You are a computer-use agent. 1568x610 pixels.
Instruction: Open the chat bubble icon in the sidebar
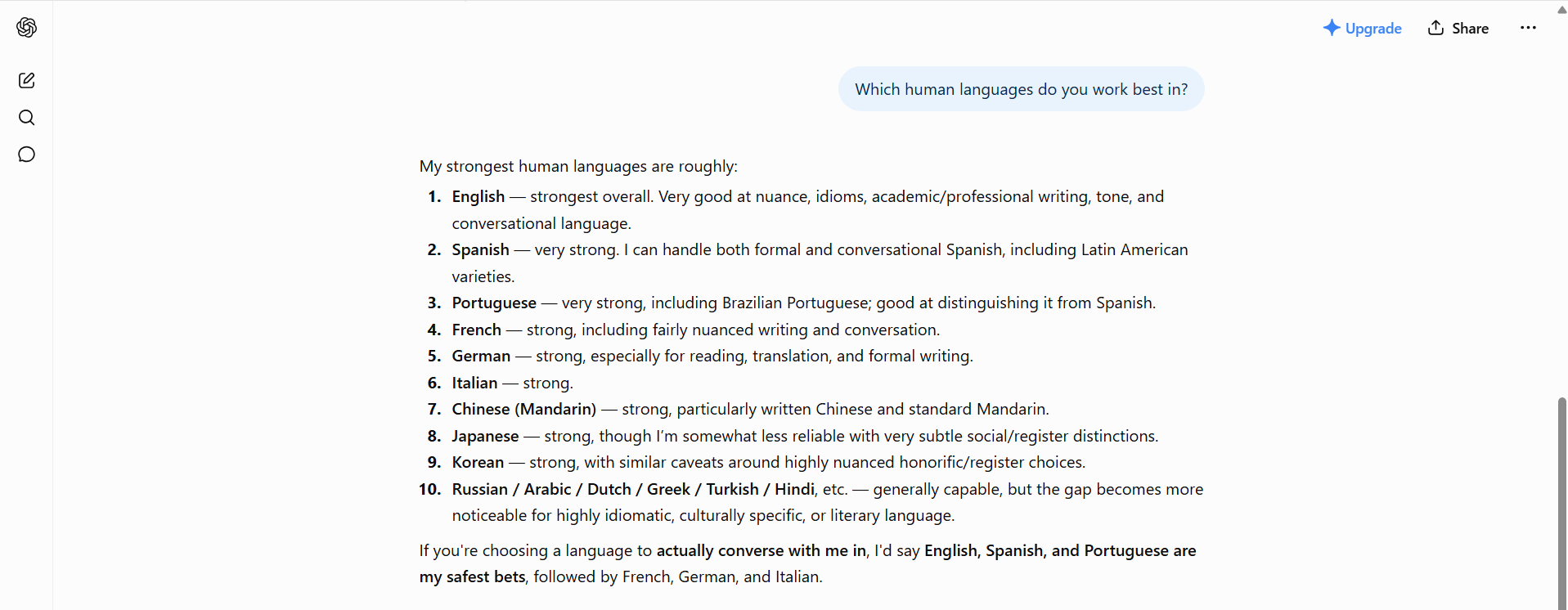coord(26,155)
